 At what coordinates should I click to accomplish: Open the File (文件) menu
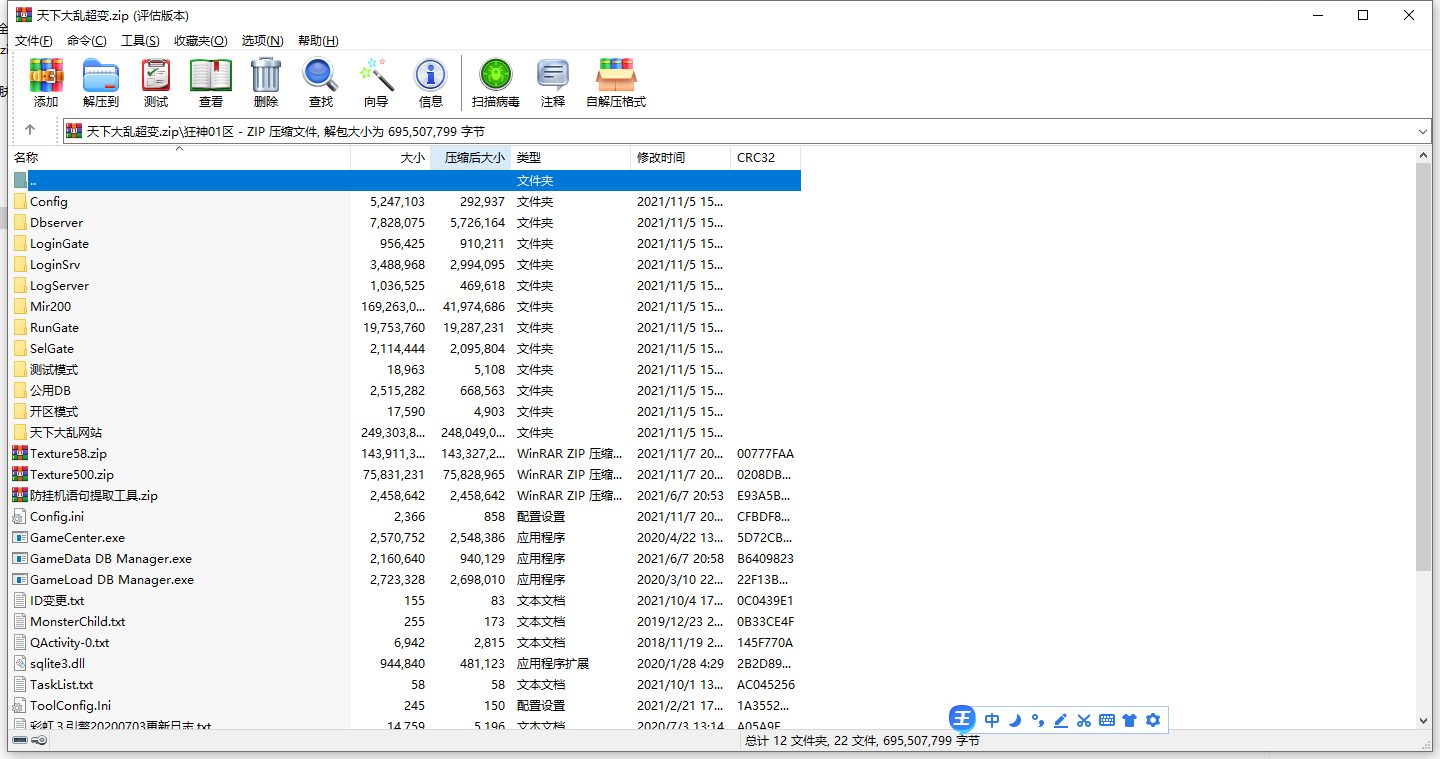pos(33,41)
